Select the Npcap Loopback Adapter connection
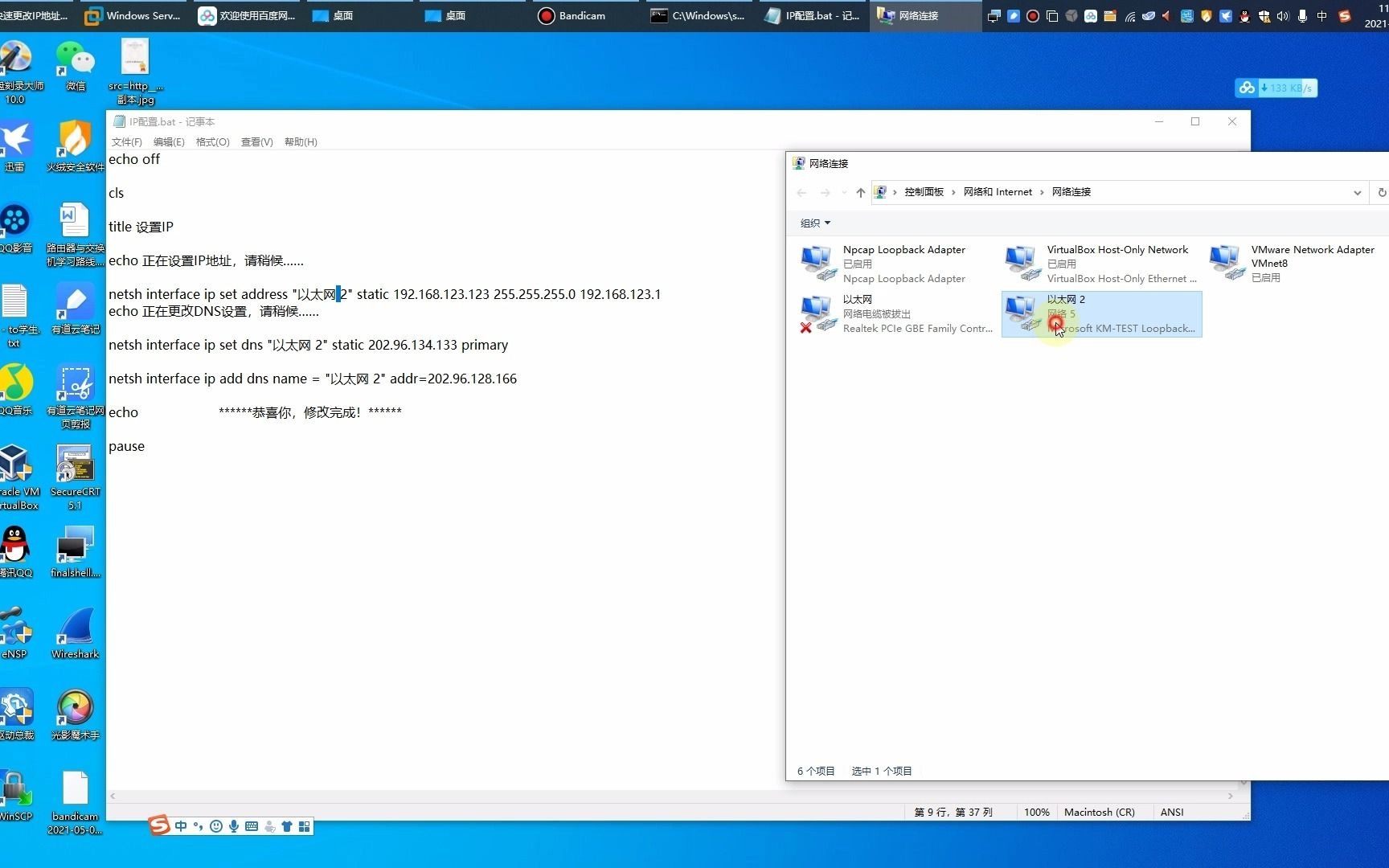Screen dimensions: 1389x868 (x=897, y=264)
